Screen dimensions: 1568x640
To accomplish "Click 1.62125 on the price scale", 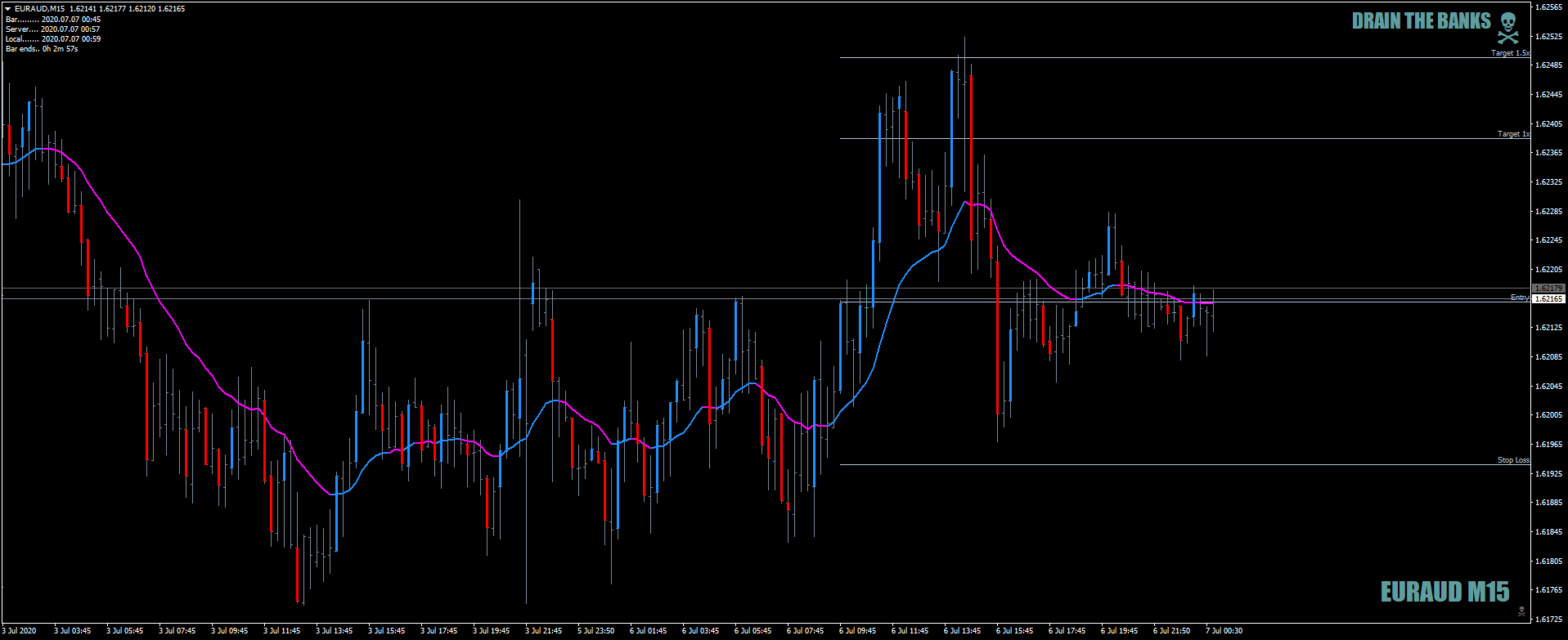I will (1550, 328).
